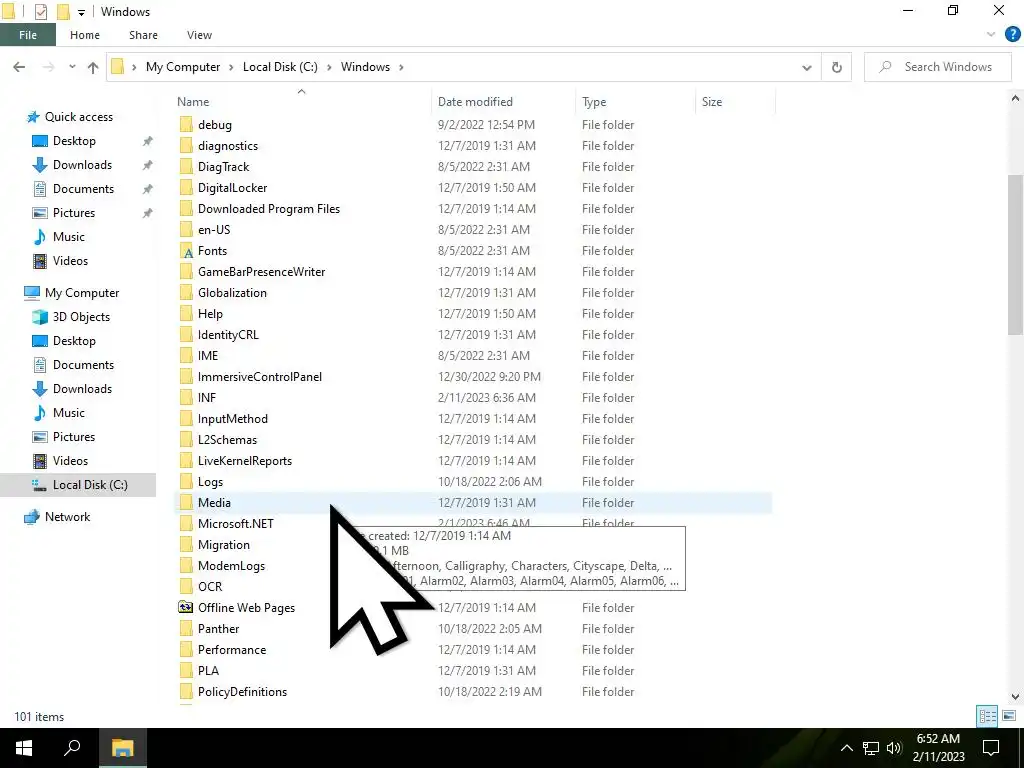Open the Share ribbon tab

click(x=143, y=35)
